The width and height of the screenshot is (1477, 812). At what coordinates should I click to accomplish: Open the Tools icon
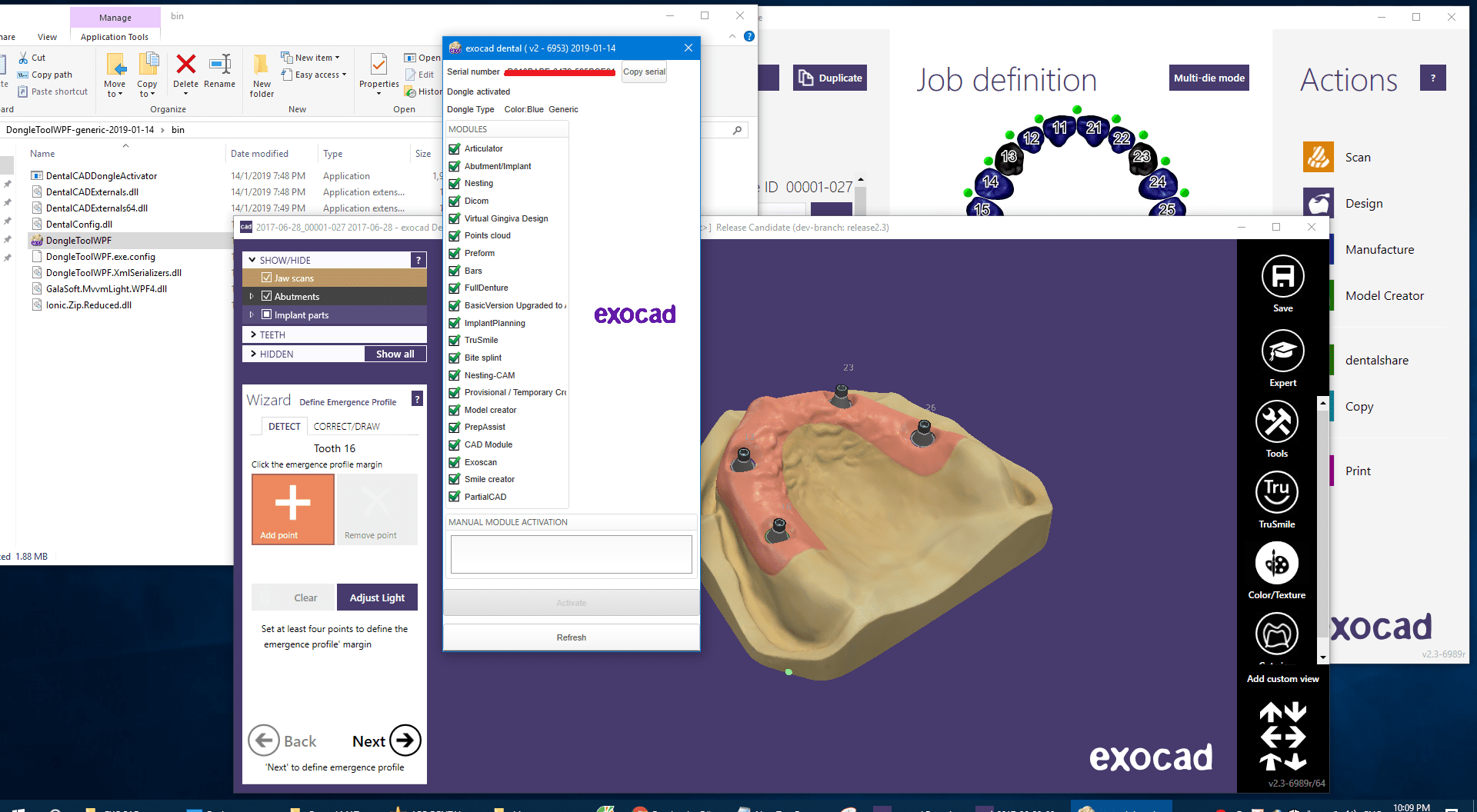[1276, 422]
